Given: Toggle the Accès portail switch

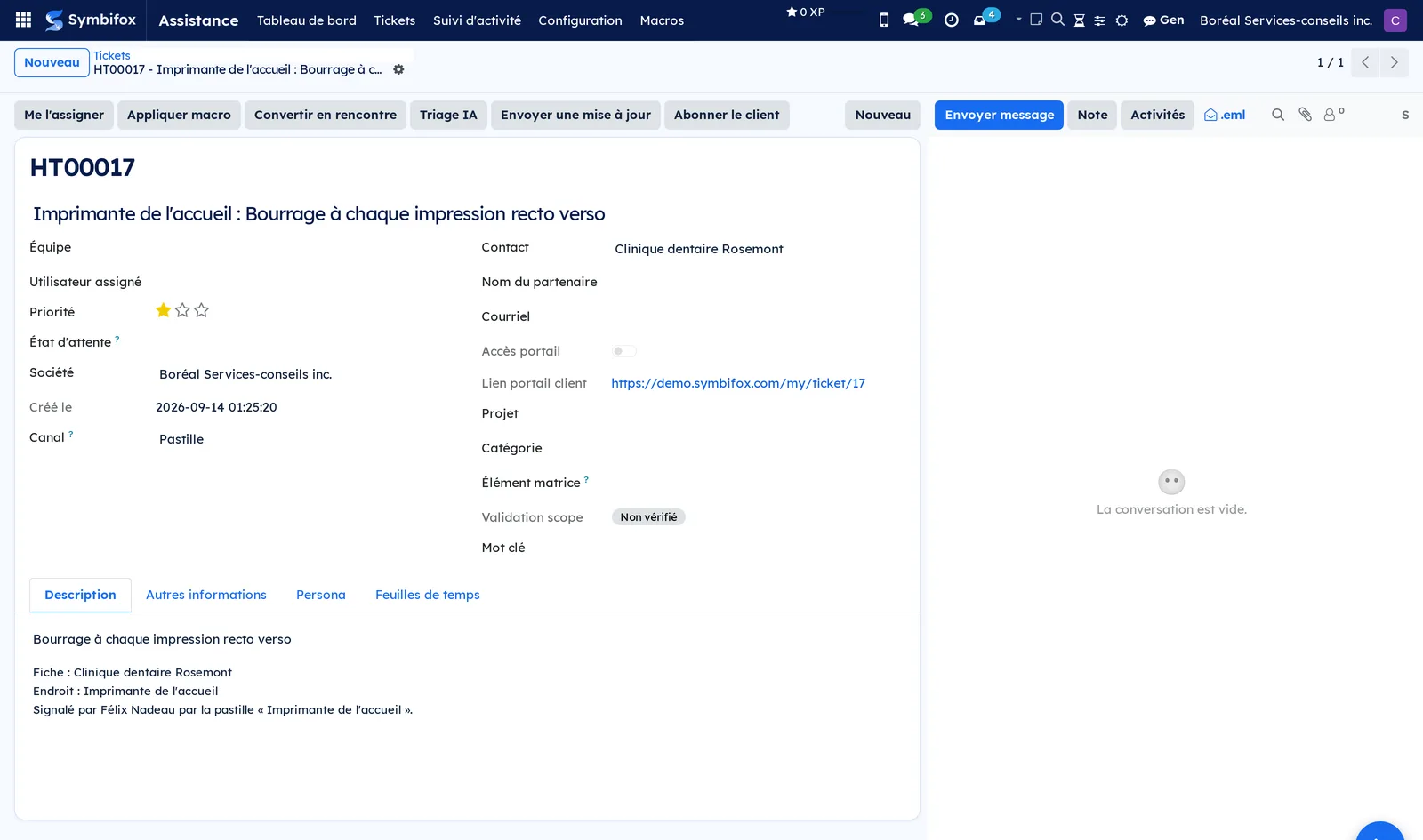Looking at the screenshot, I should point(624,351).
